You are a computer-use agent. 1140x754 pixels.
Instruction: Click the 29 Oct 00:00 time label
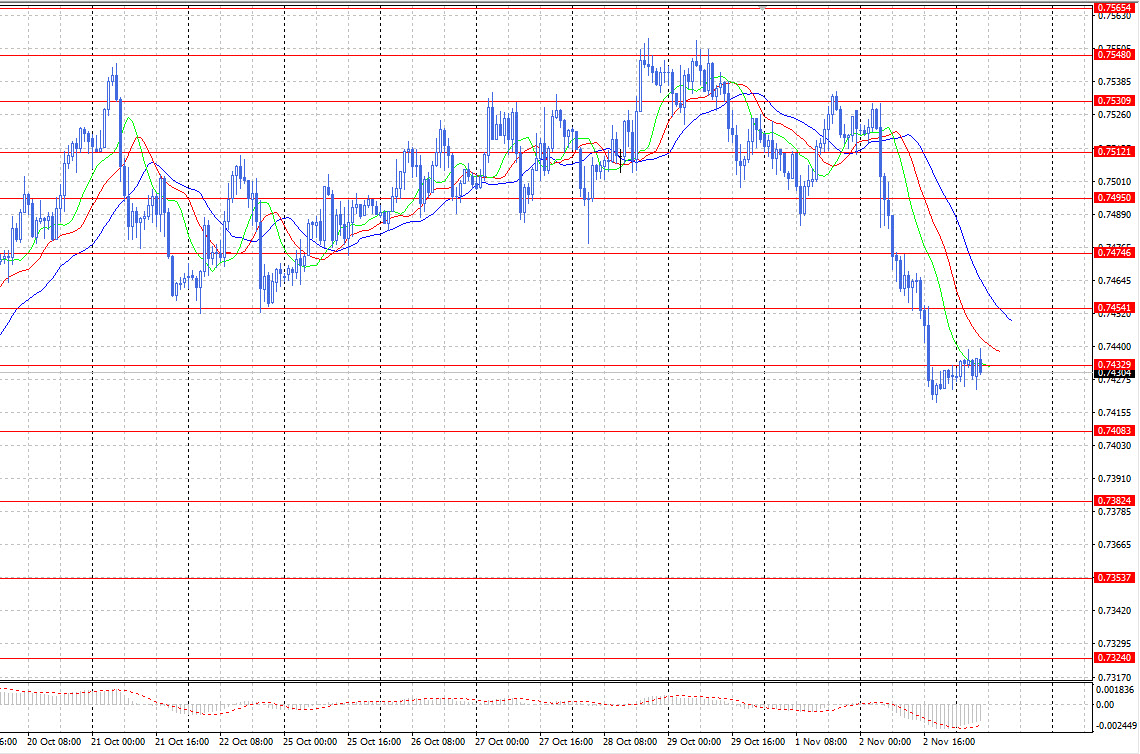[694, 742]
